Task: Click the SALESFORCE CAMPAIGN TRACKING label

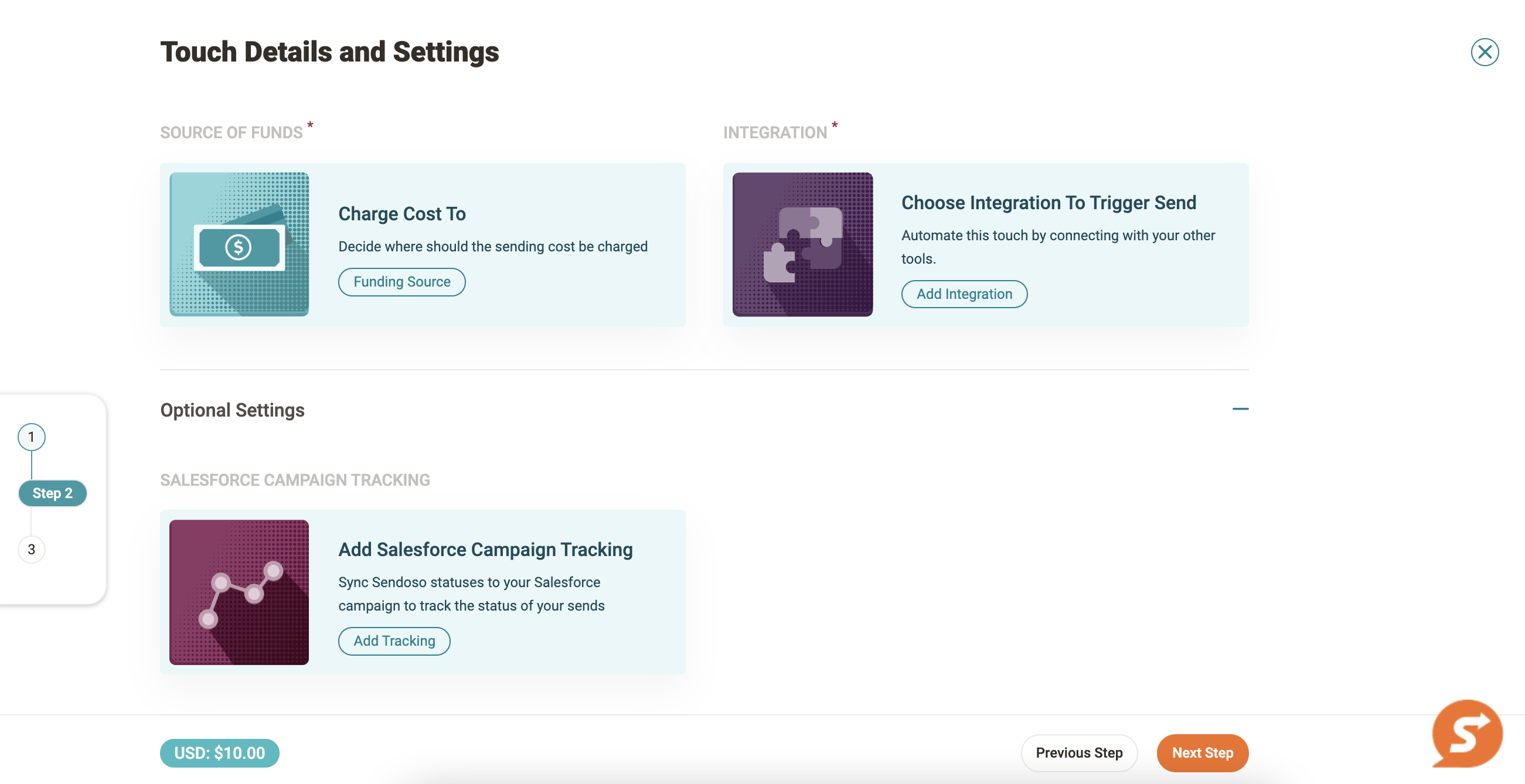Action: (295, 480)
